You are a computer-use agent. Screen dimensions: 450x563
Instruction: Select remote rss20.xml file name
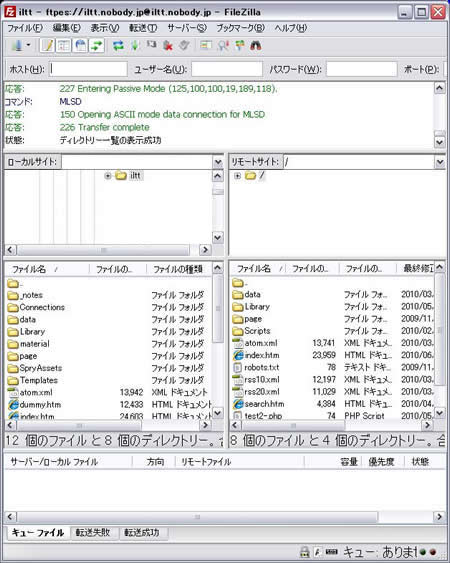[x=262, y=392]
